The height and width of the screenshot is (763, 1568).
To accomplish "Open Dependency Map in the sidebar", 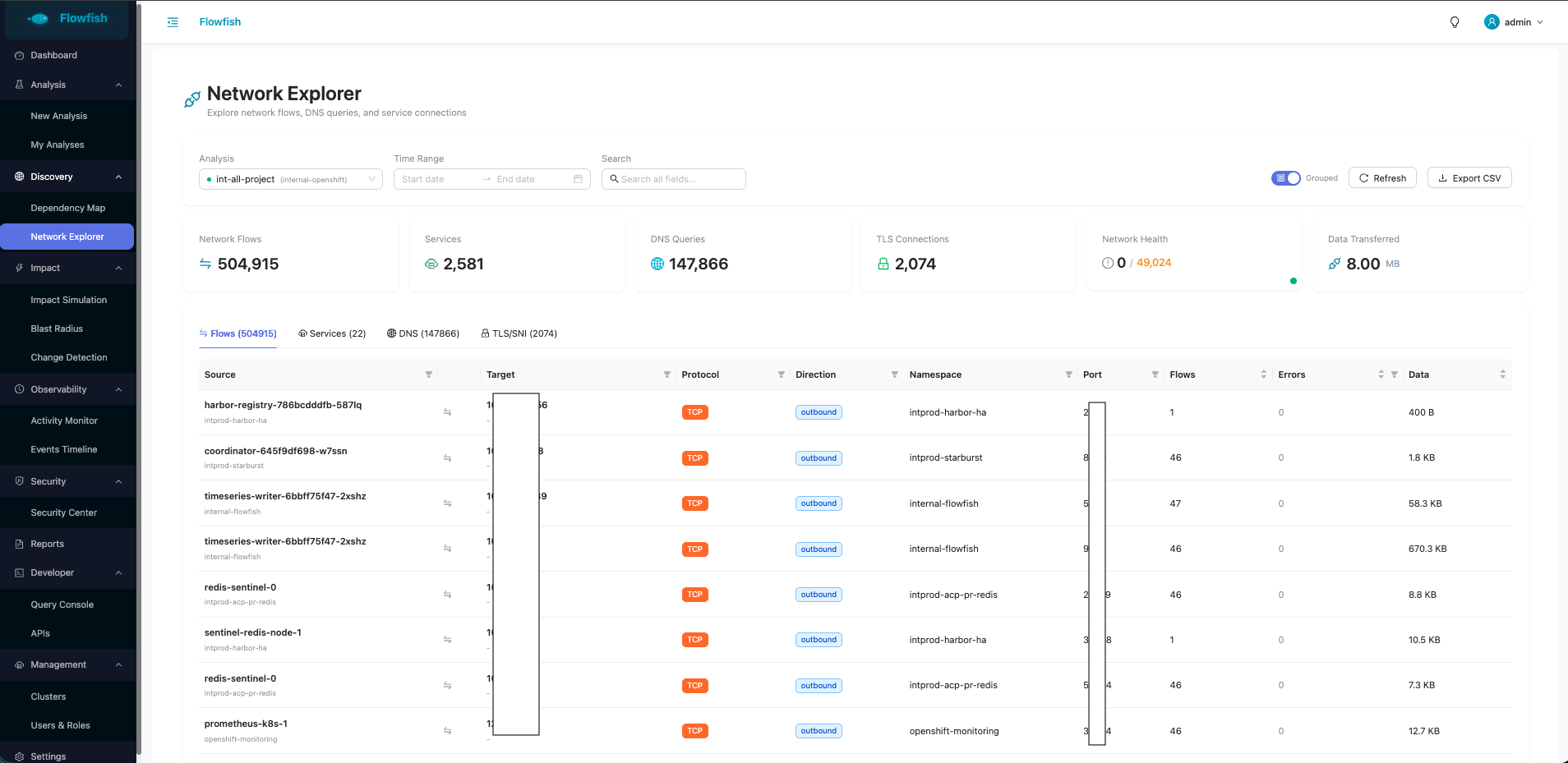I will [x=67, y=208].
